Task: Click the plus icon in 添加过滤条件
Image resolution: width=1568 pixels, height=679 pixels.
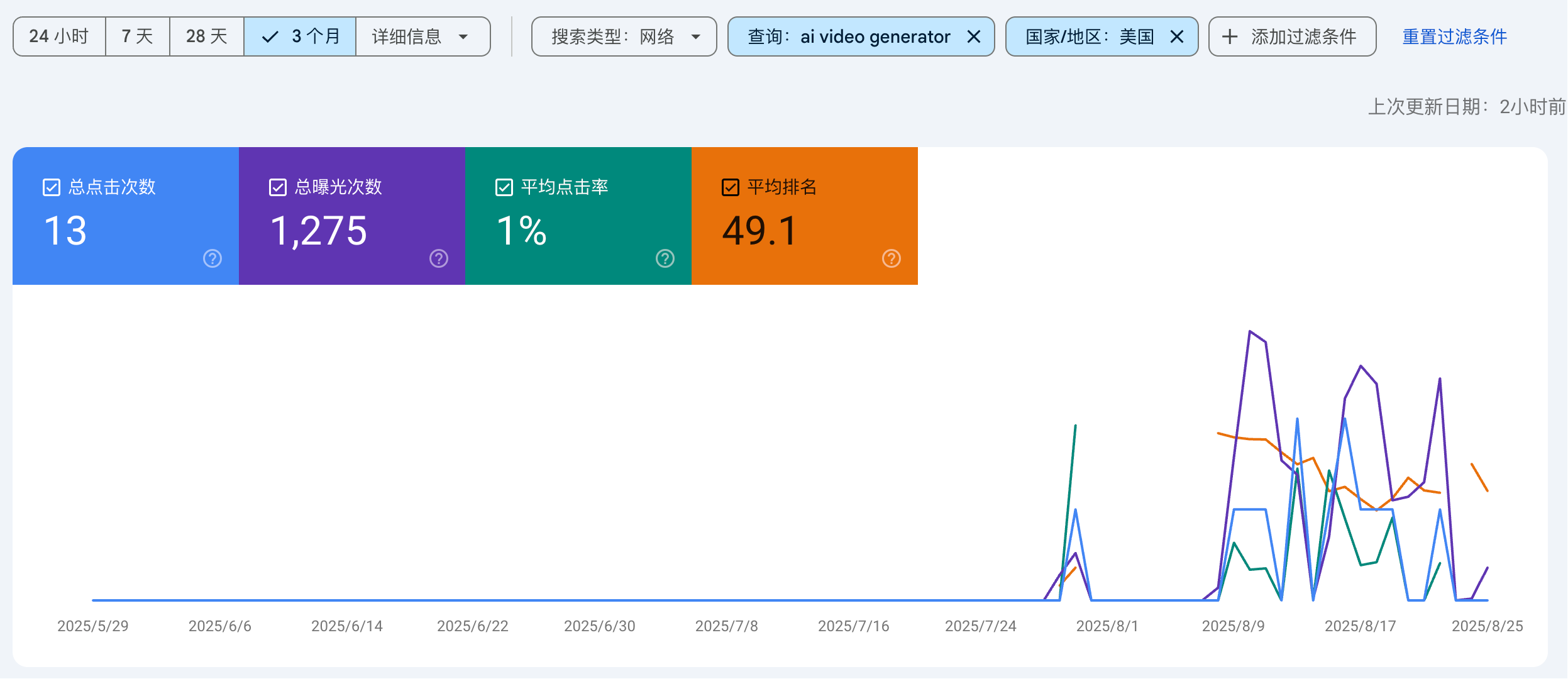Action: (1230, 37)
